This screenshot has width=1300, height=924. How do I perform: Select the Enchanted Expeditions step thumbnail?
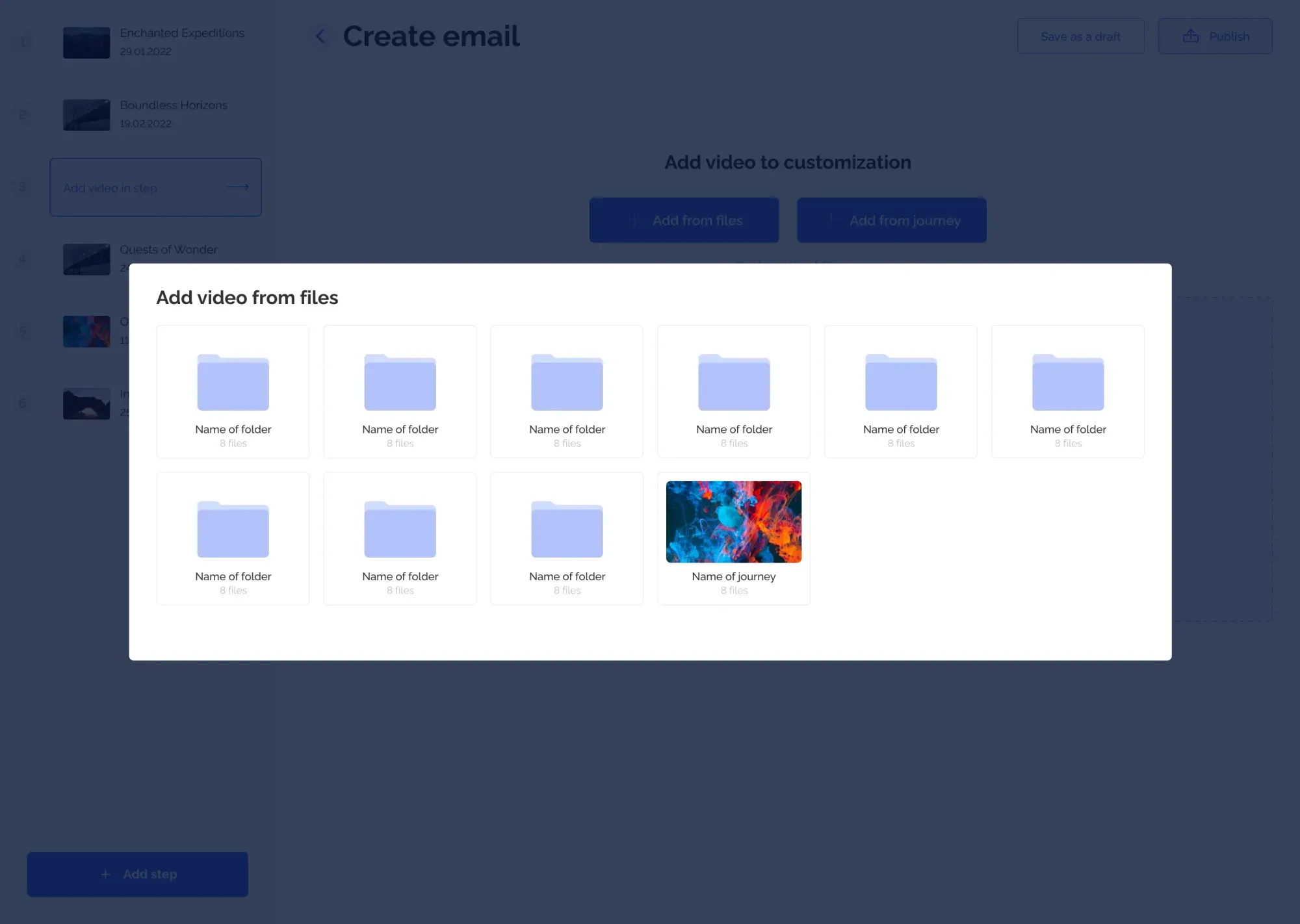86,42
